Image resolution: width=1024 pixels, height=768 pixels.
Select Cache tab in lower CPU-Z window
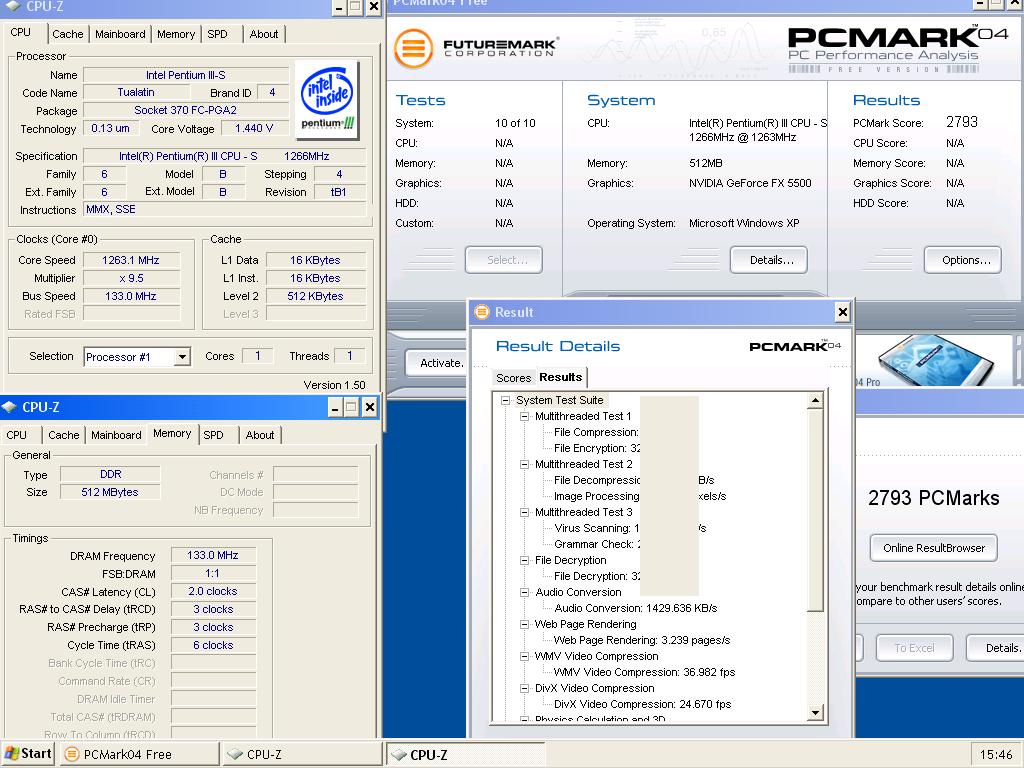coord(63,435)
